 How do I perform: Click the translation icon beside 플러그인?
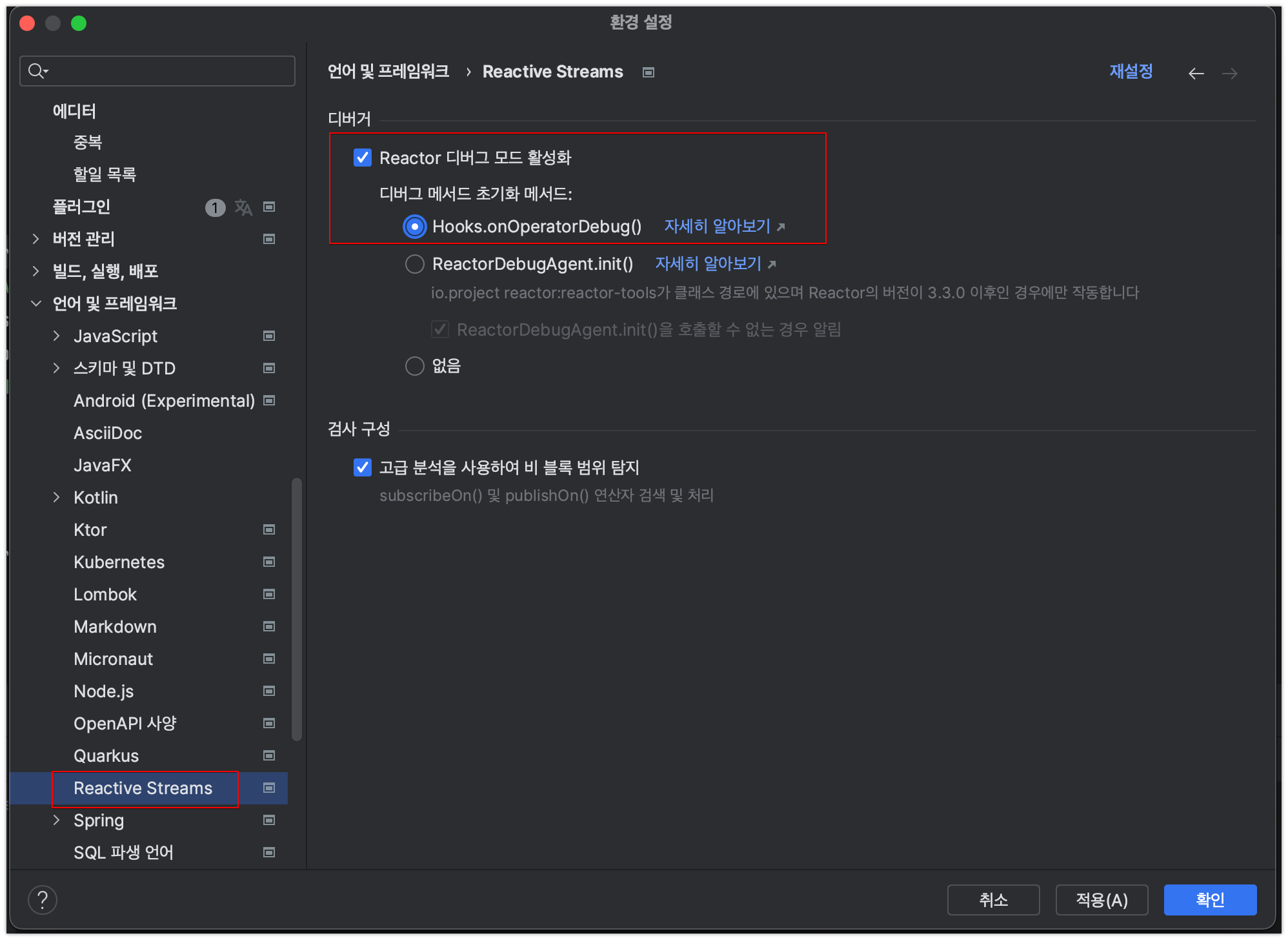pyautogui.click(x=243, y=207)
